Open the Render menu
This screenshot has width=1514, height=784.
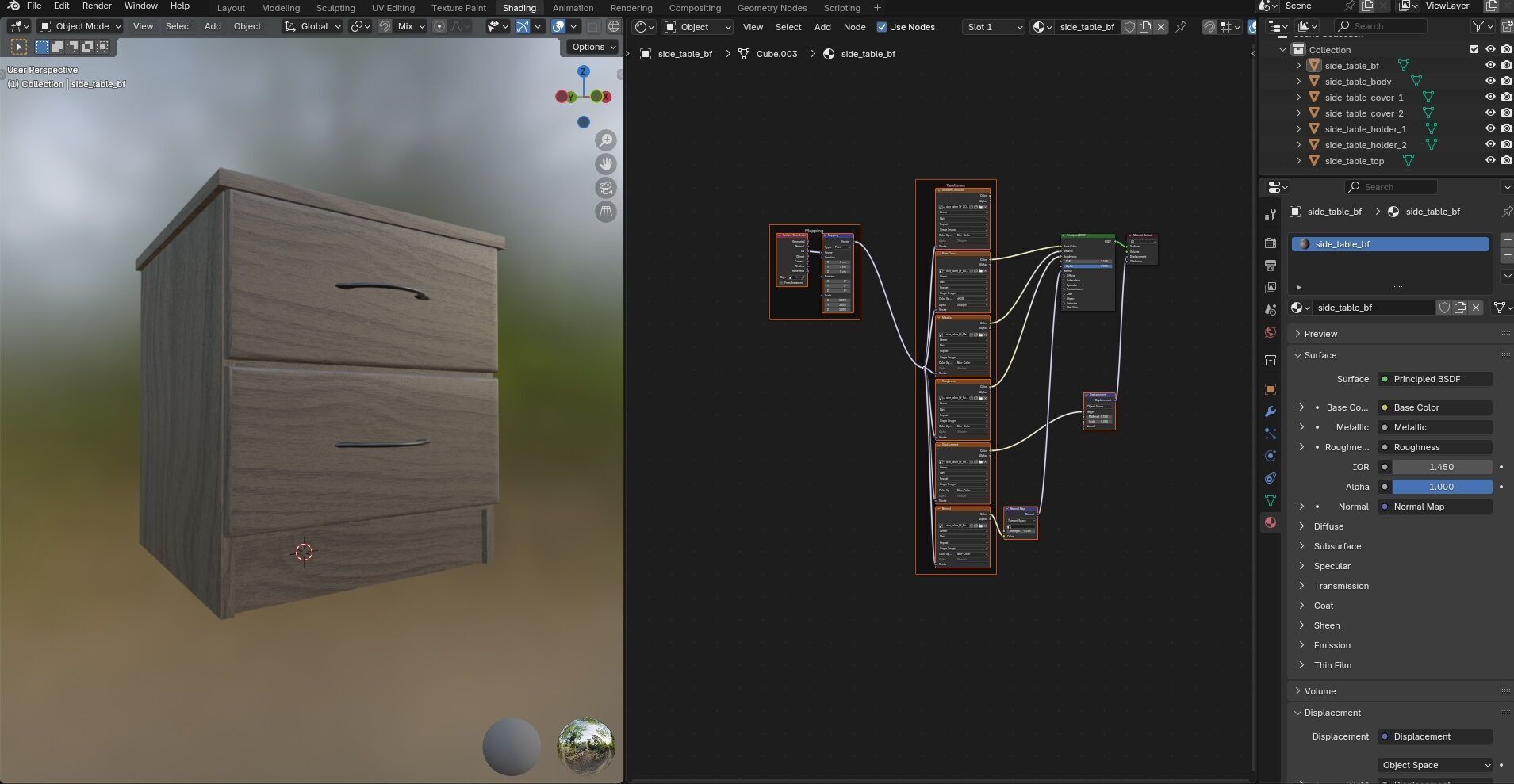(x=97, y=6)
